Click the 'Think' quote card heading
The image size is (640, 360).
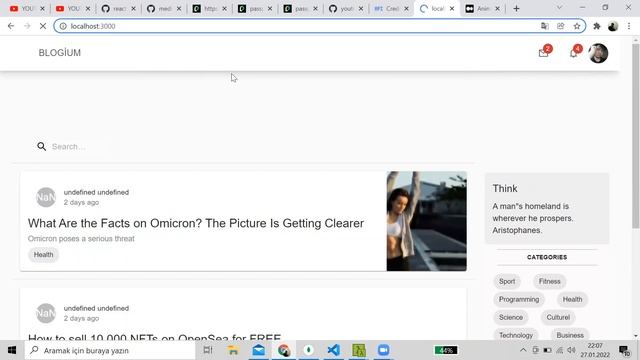(x=505, y=189)
